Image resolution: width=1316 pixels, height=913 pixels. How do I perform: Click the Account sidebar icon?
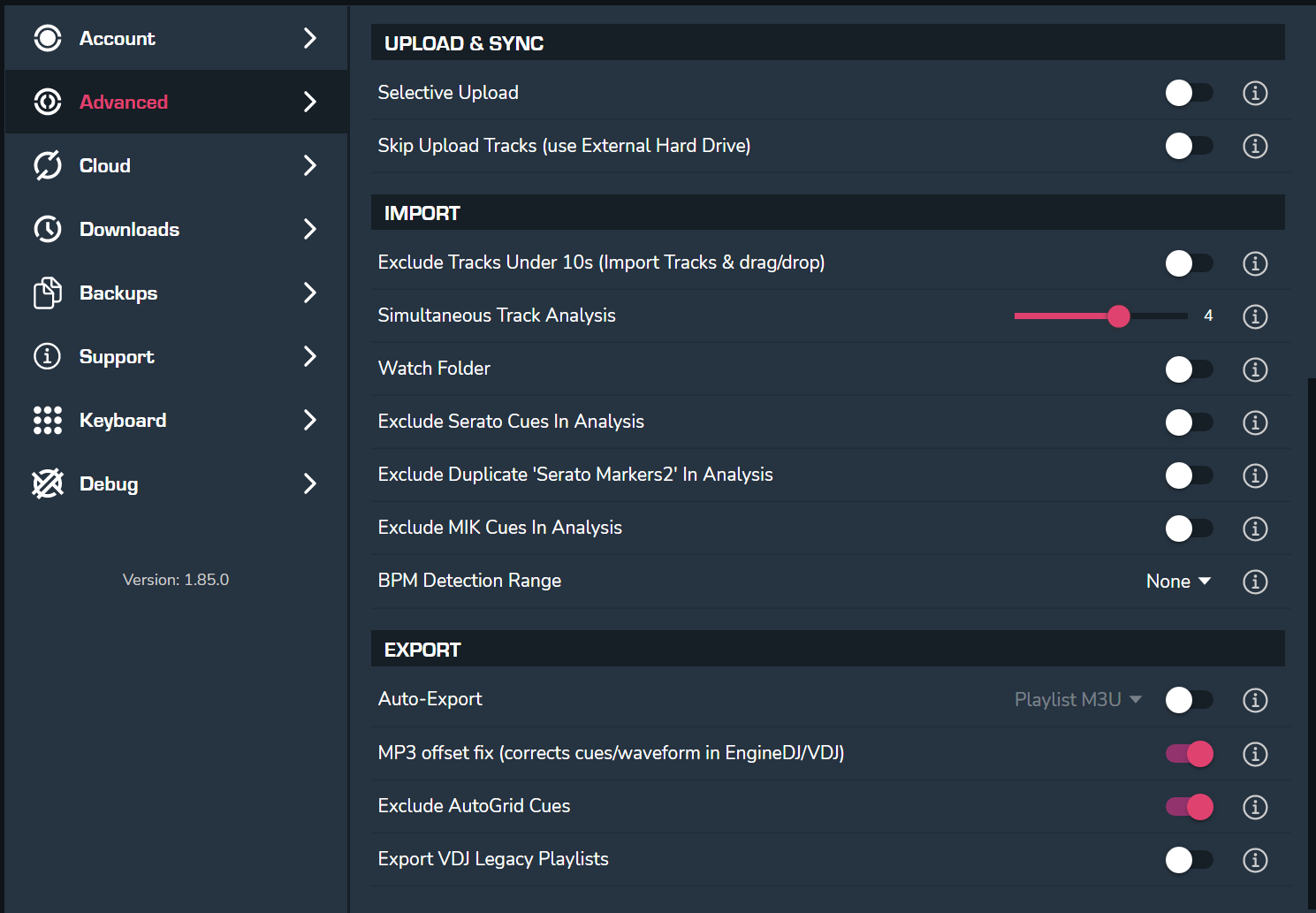click(x=48, y=38)
